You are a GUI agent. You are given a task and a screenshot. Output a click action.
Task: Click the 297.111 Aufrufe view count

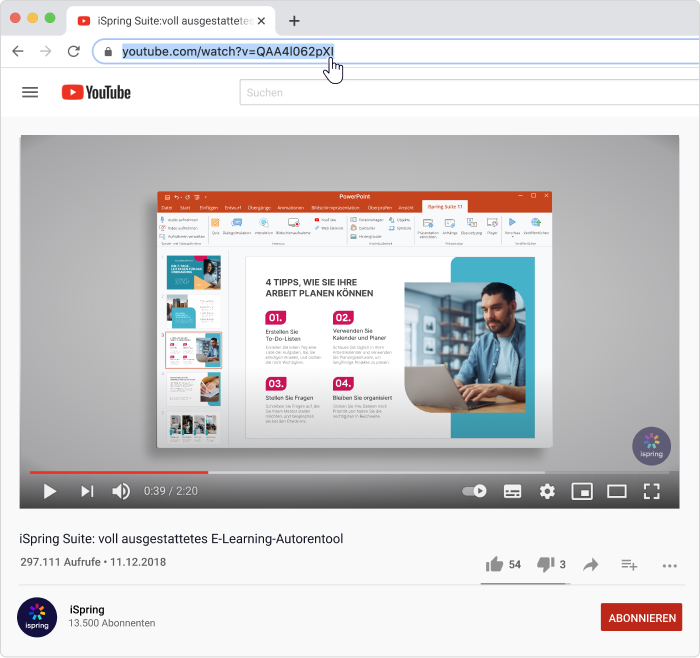[x=60, y=562]
